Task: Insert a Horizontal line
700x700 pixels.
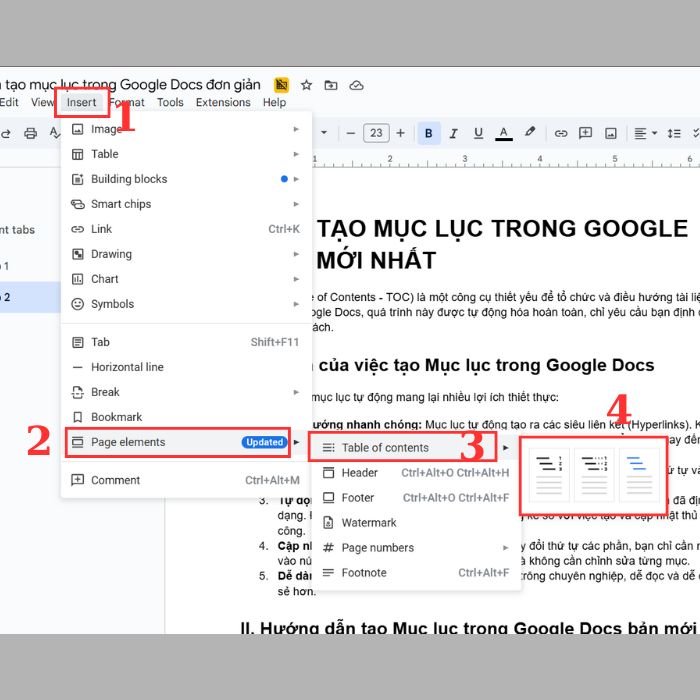Action: (x=186, y=367)
